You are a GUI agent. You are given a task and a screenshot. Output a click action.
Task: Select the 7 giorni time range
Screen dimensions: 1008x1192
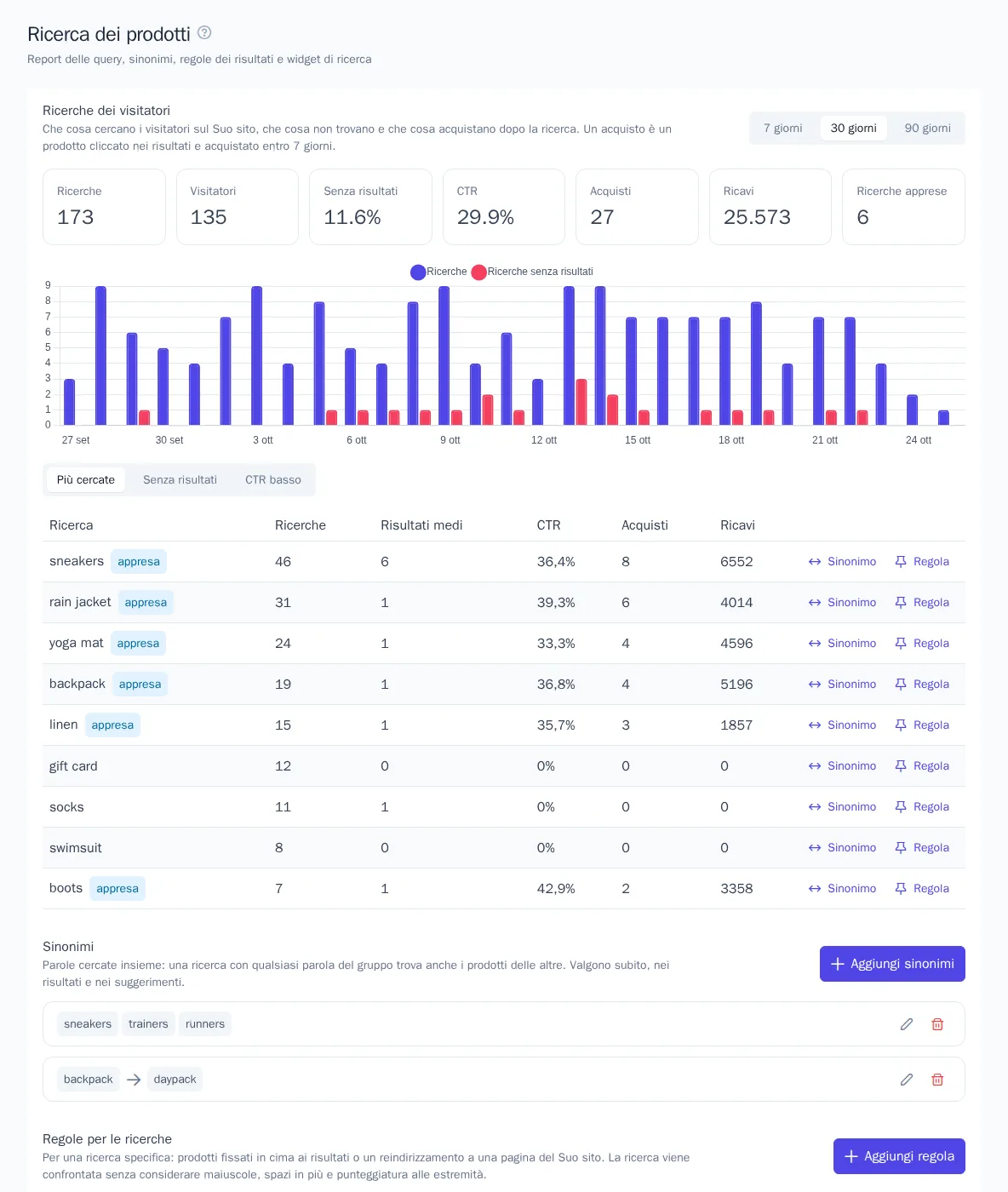pyautogui.click(x=782, y=128)
